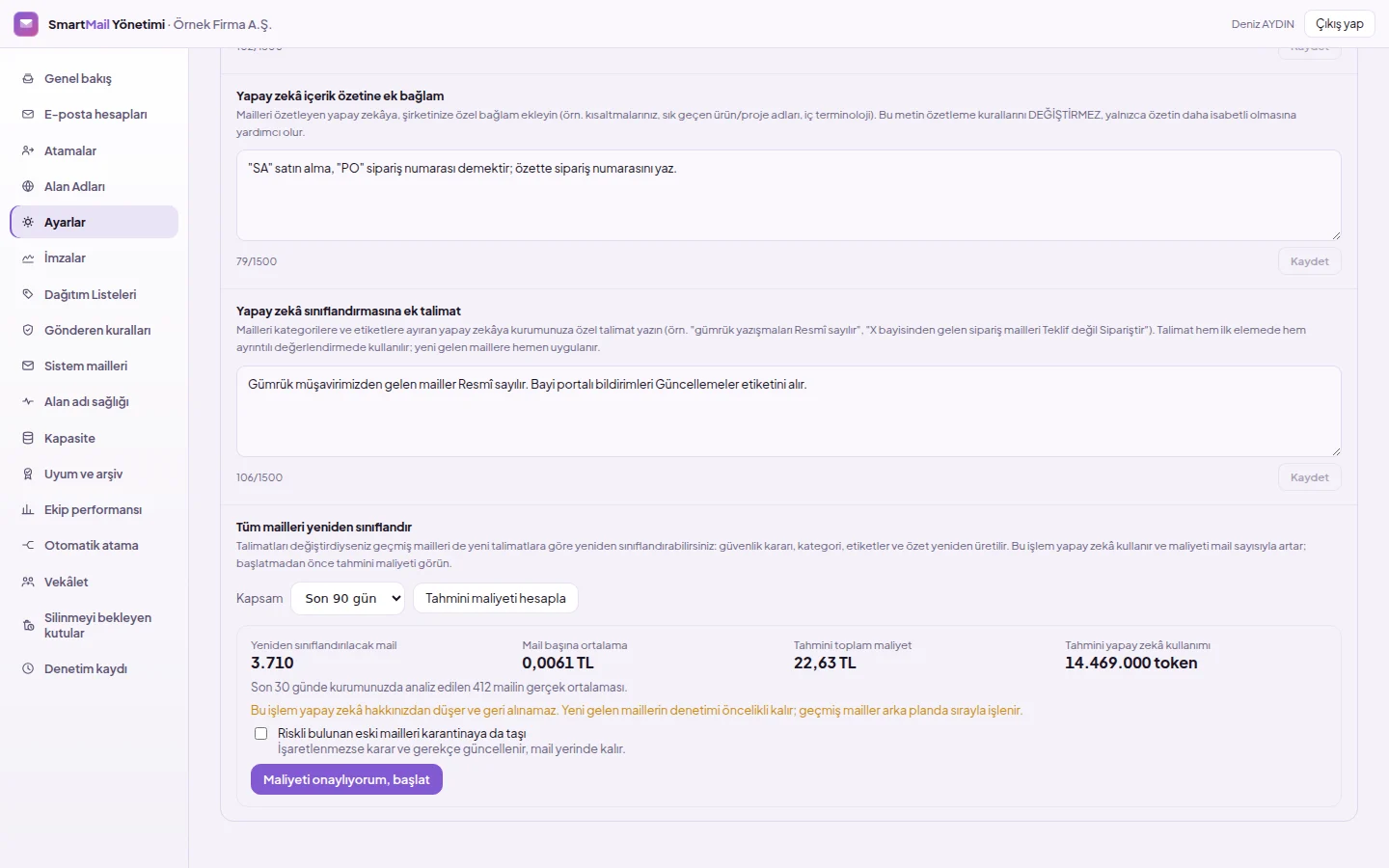Image resolution: width=1389 pixels, height=868 pixels.
Task: Click the '22,63 TL' total cost value
Action: point(825,664)
